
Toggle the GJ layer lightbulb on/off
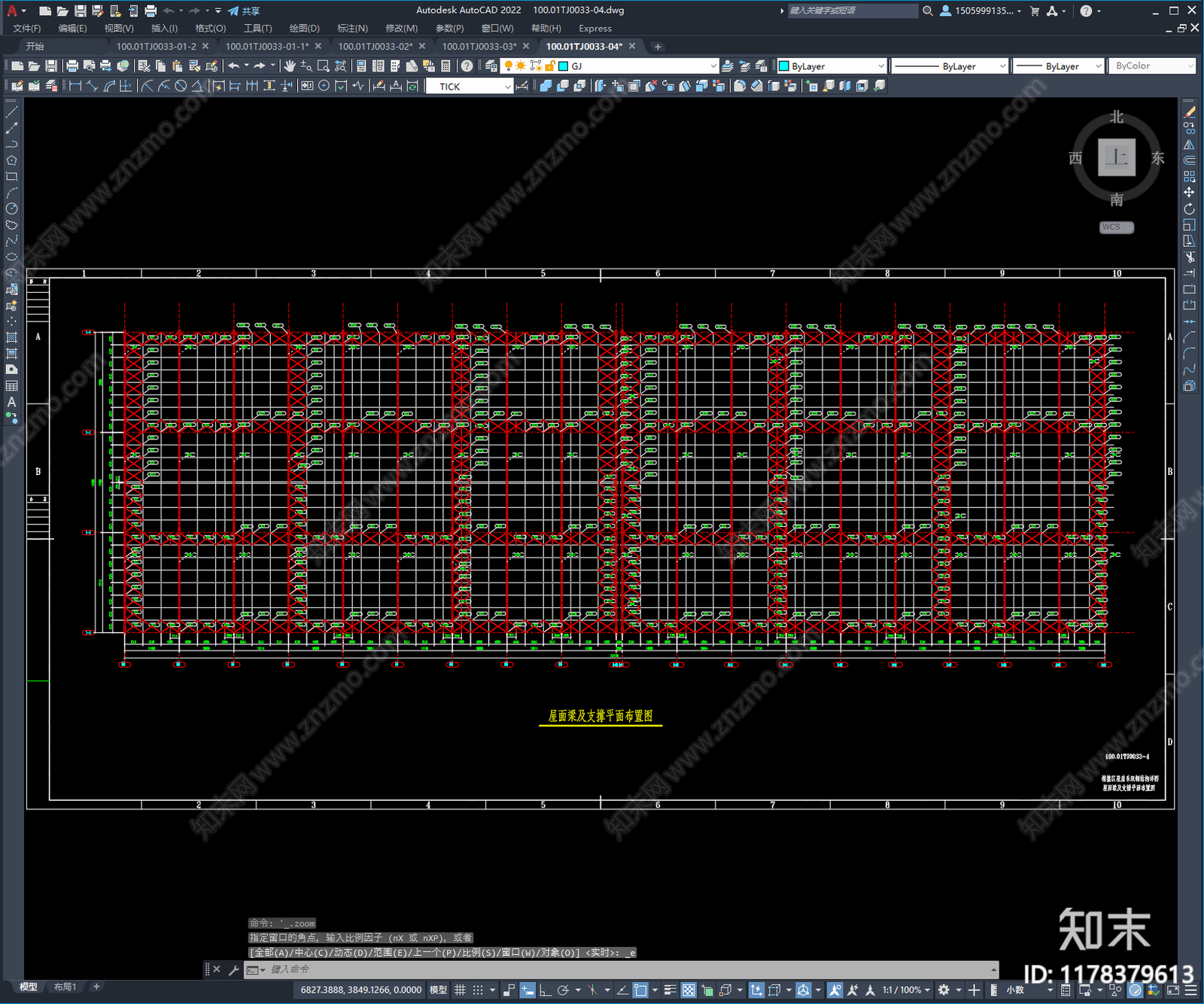509,66
